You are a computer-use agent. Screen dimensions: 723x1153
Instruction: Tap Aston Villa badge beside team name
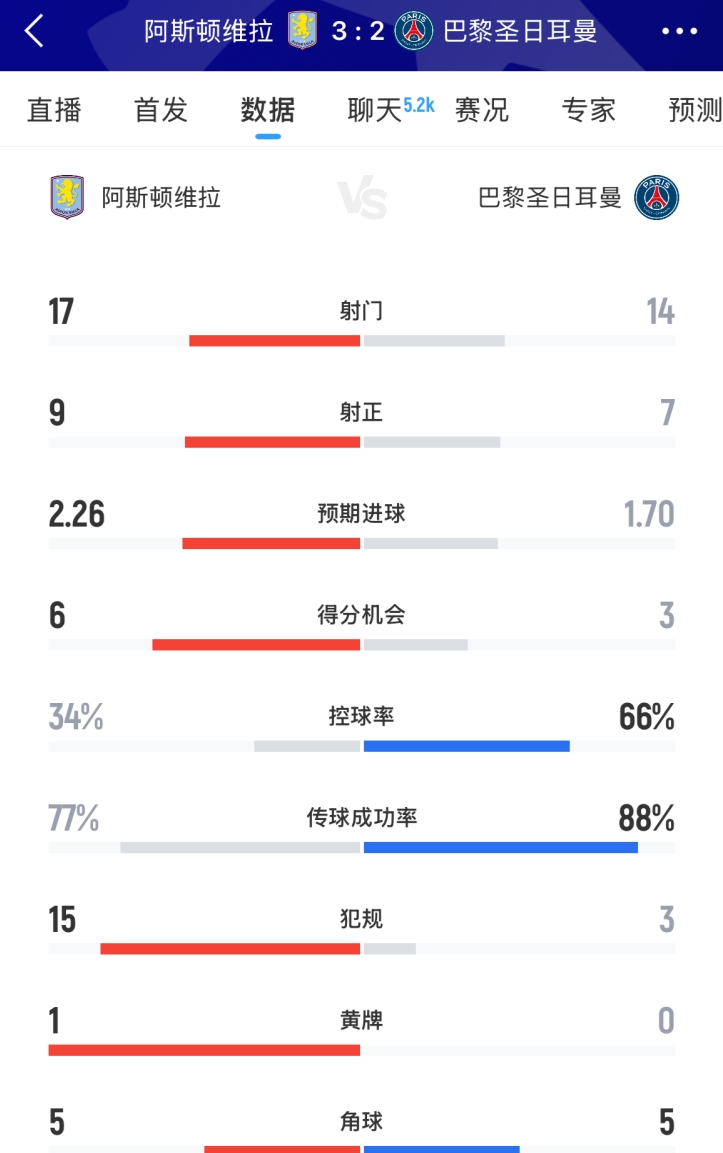(x=67, y=197)
